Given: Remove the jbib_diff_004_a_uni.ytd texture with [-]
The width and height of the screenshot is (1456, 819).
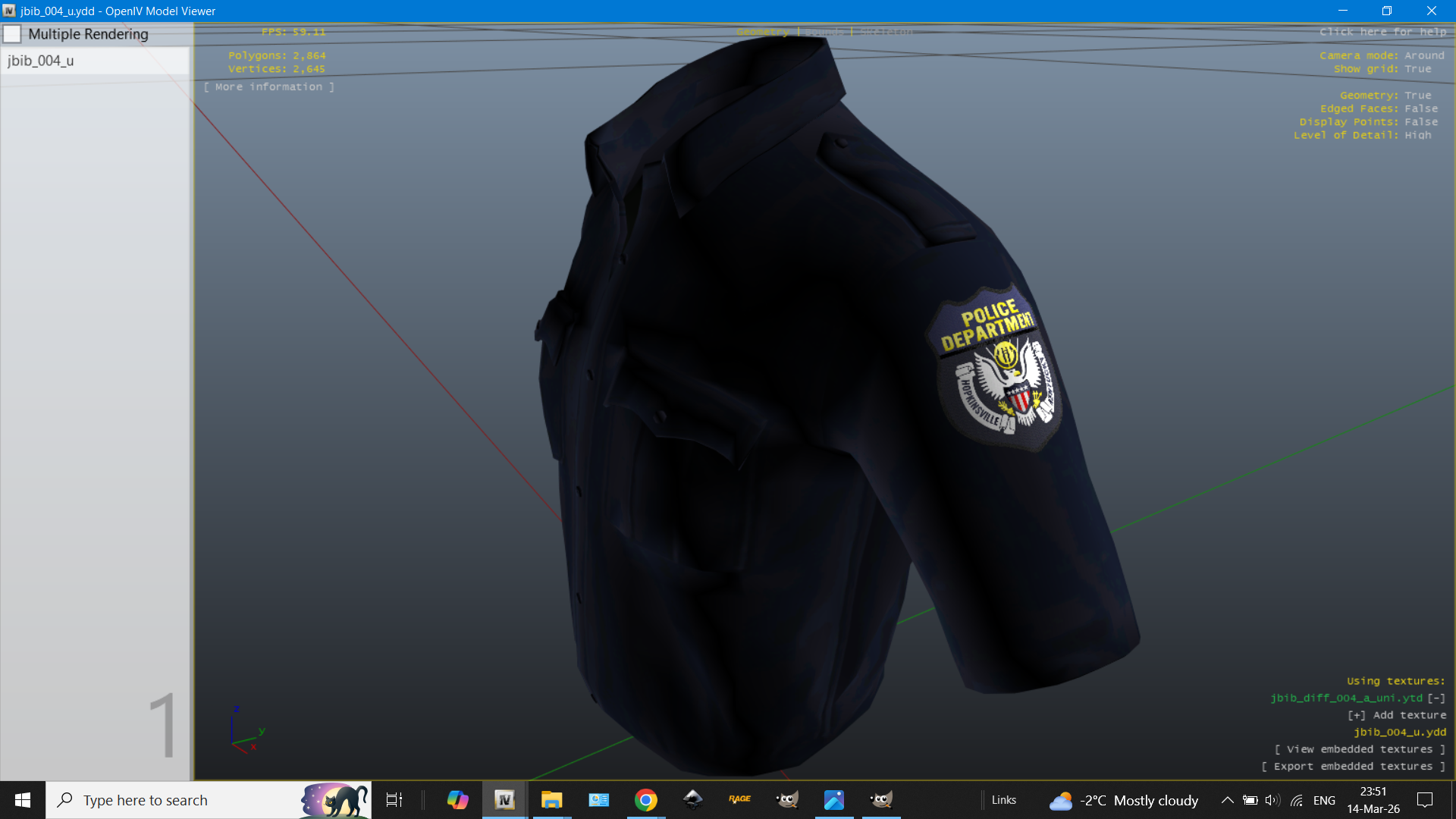Looking at the screenshot, I should (1436, 698).
